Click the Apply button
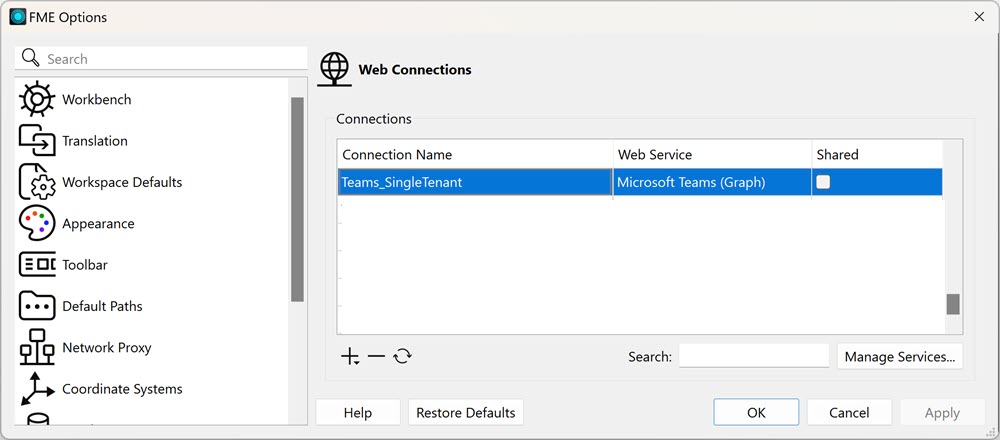1000x440 pixels. point(943,413)
